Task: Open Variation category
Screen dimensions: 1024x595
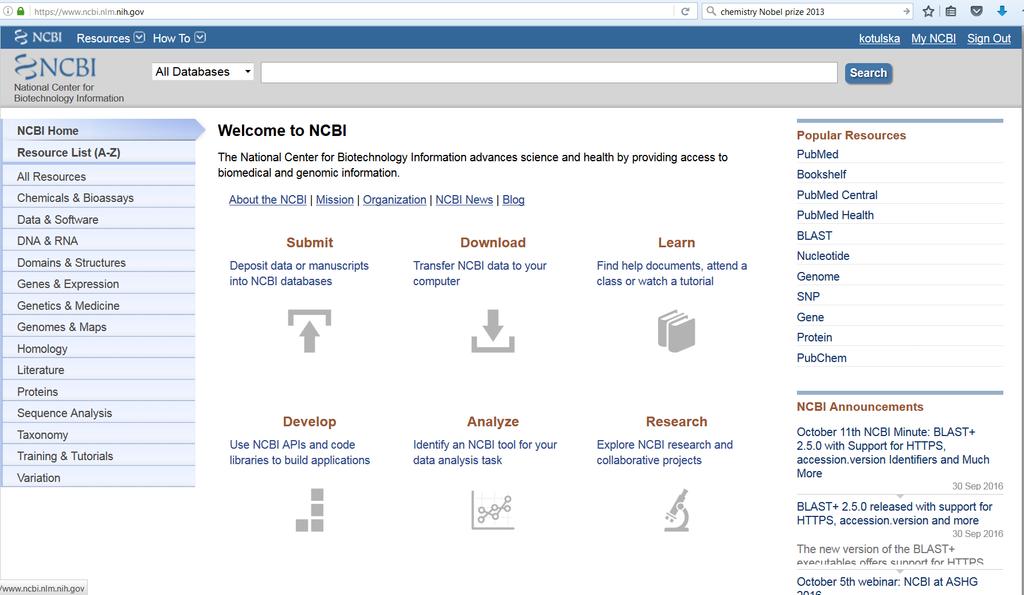Action: click(99, 477)
